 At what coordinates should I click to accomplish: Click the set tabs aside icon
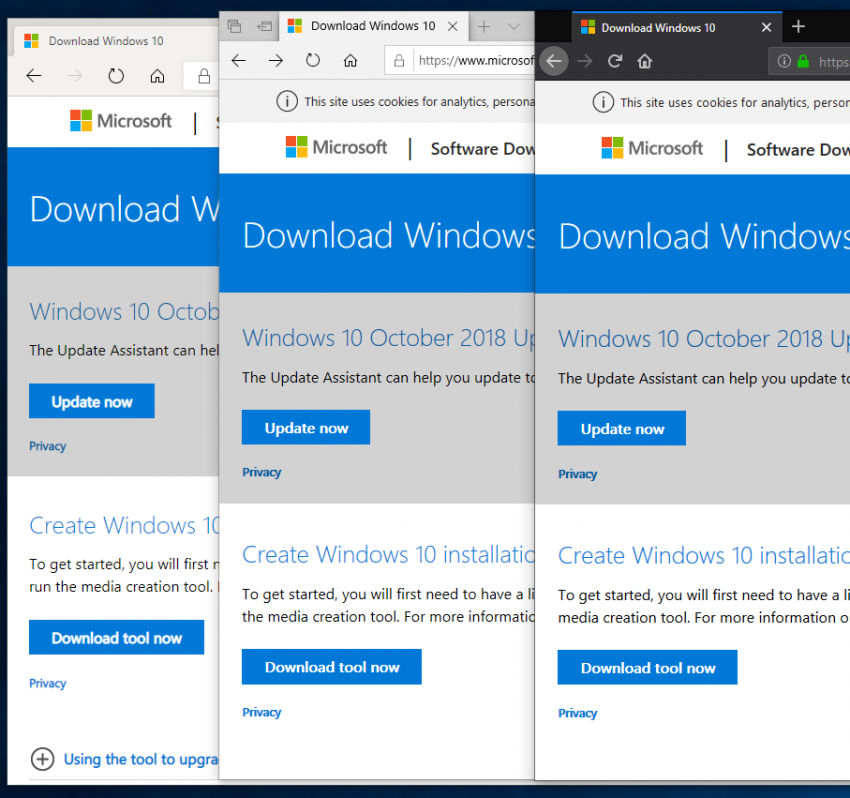point(235,26)
